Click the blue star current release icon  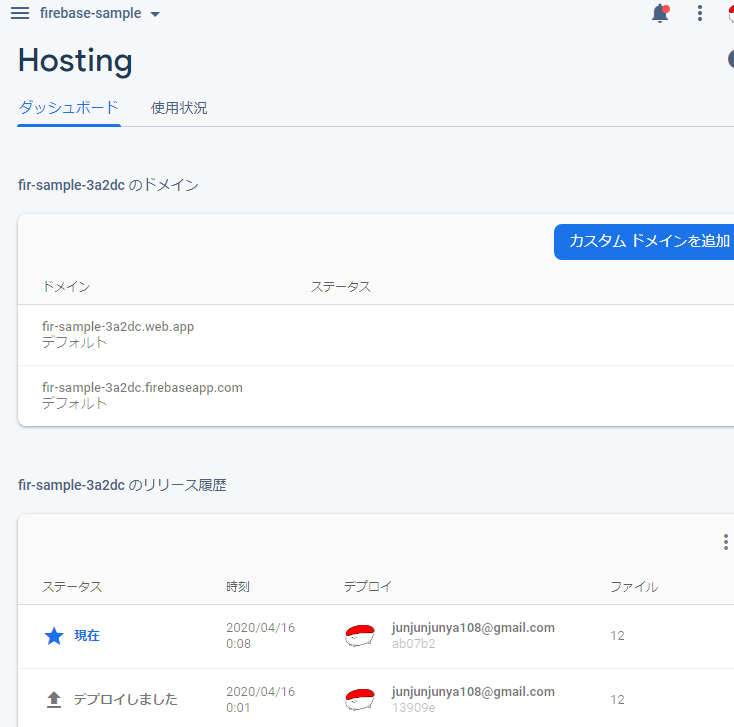(x=54, y=636)
